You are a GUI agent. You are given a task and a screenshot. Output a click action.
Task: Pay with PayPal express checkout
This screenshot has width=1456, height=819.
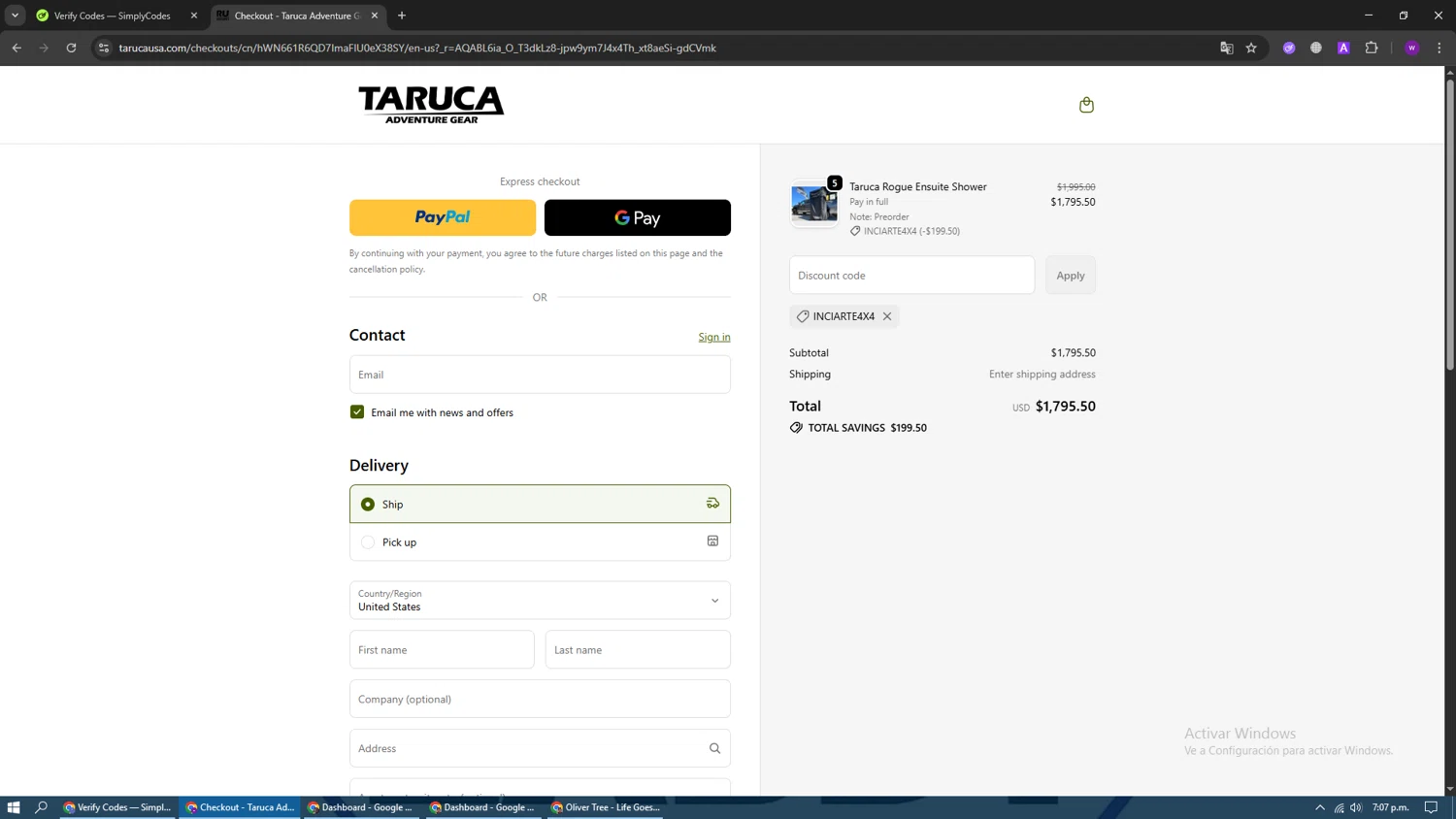(443, 217)
